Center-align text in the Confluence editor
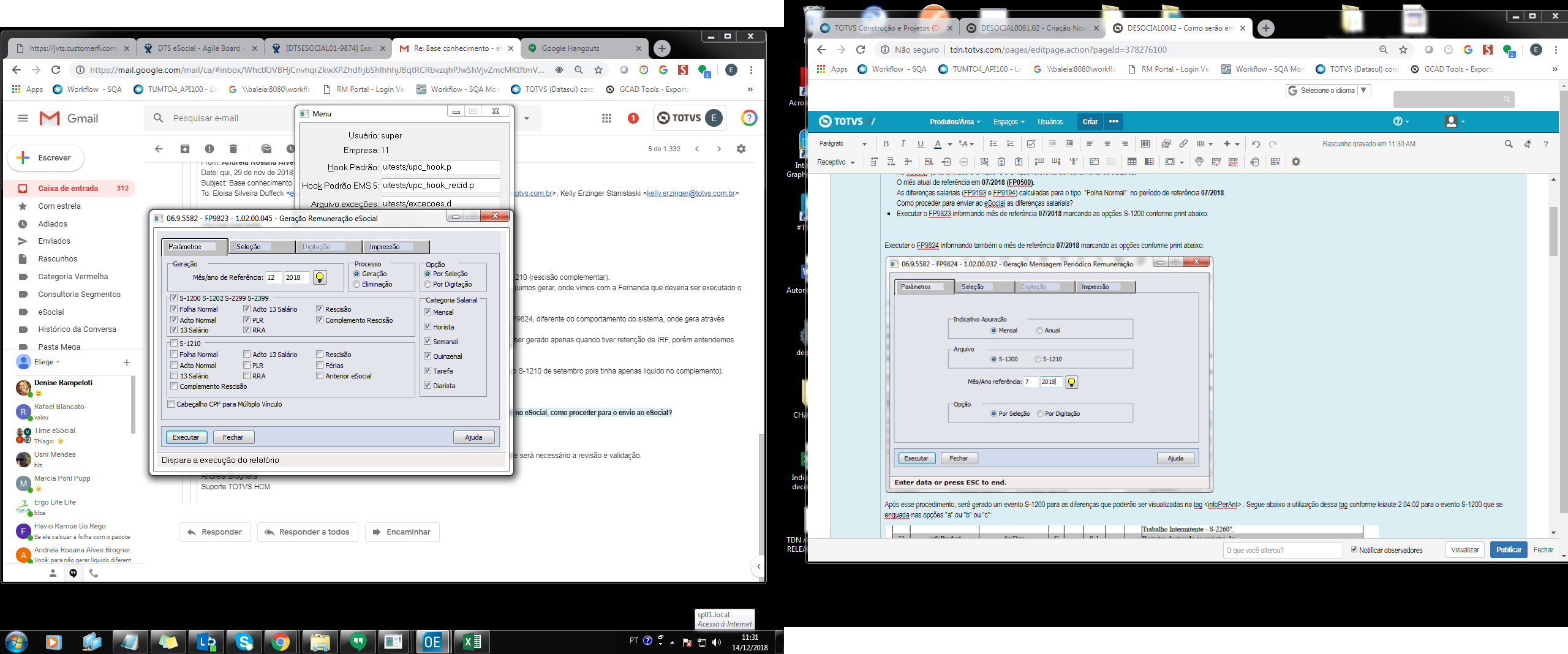This screenshot has height=654, width=1568. pyautogui.click(x=1107, y=144)
